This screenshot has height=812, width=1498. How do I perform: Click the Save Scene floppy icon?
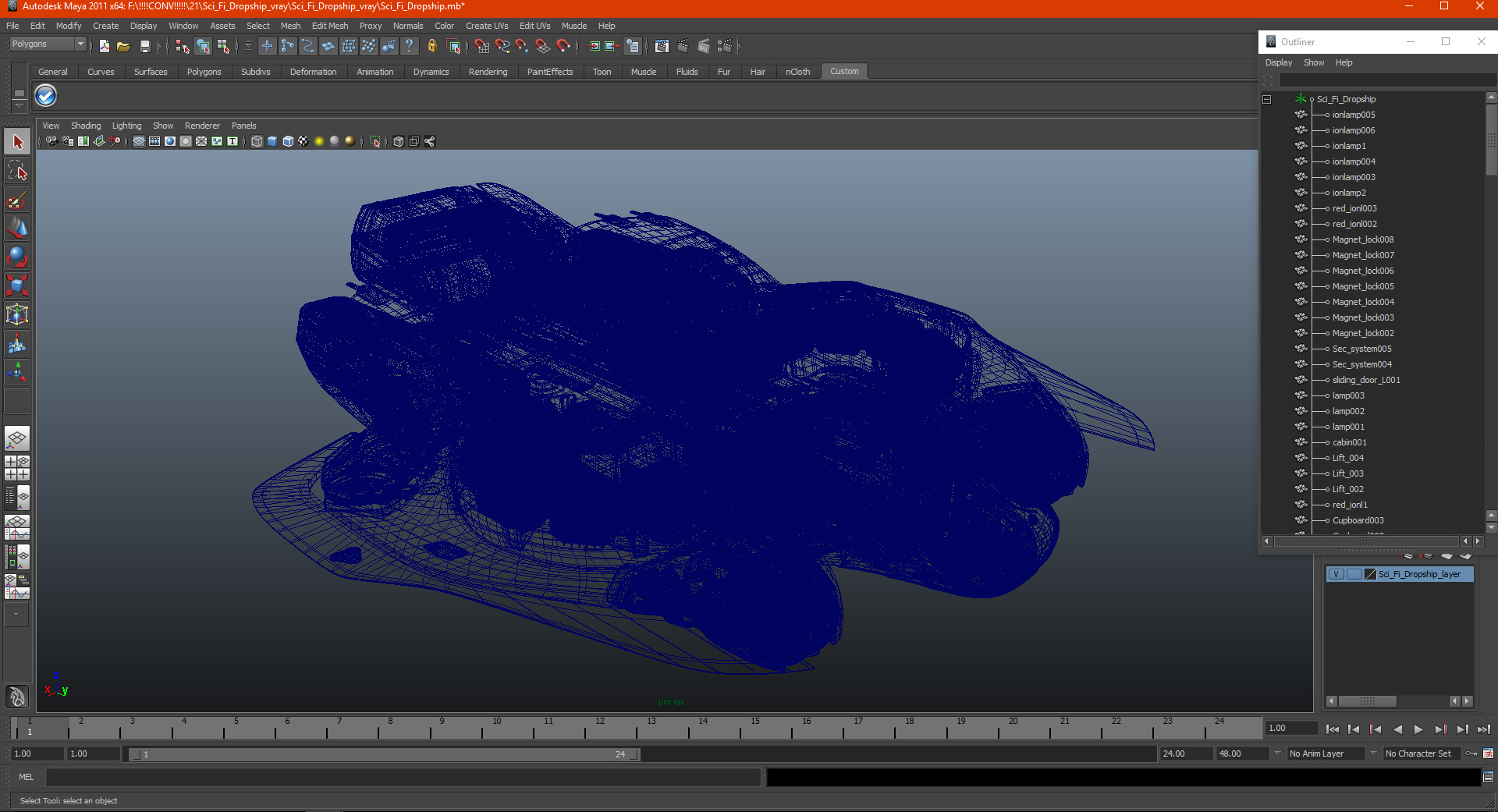coord(144,47)
